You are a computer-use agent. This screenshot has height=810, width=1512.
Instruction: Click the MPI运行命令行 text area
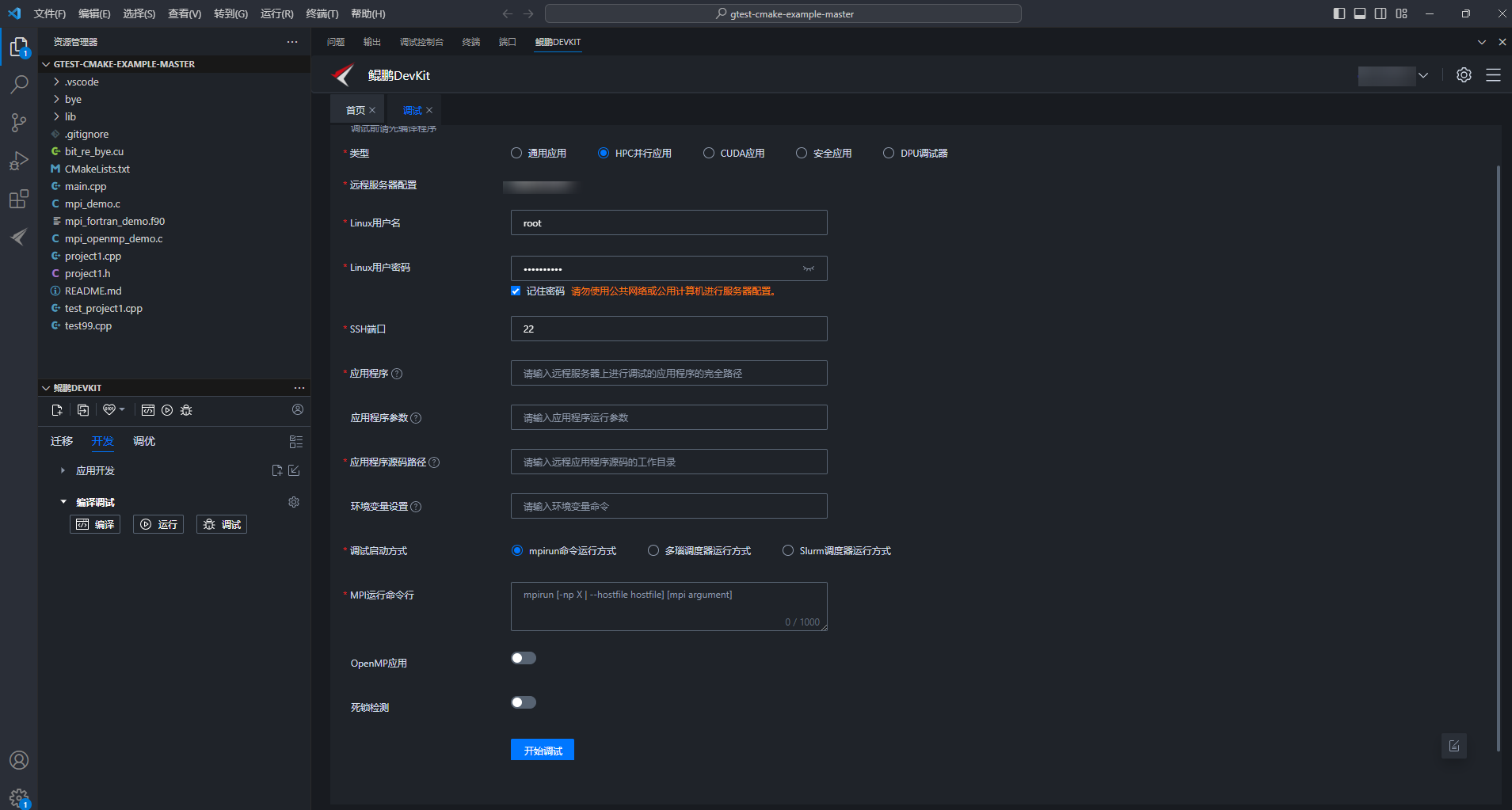pyautogui.click(x=669, y=607)
